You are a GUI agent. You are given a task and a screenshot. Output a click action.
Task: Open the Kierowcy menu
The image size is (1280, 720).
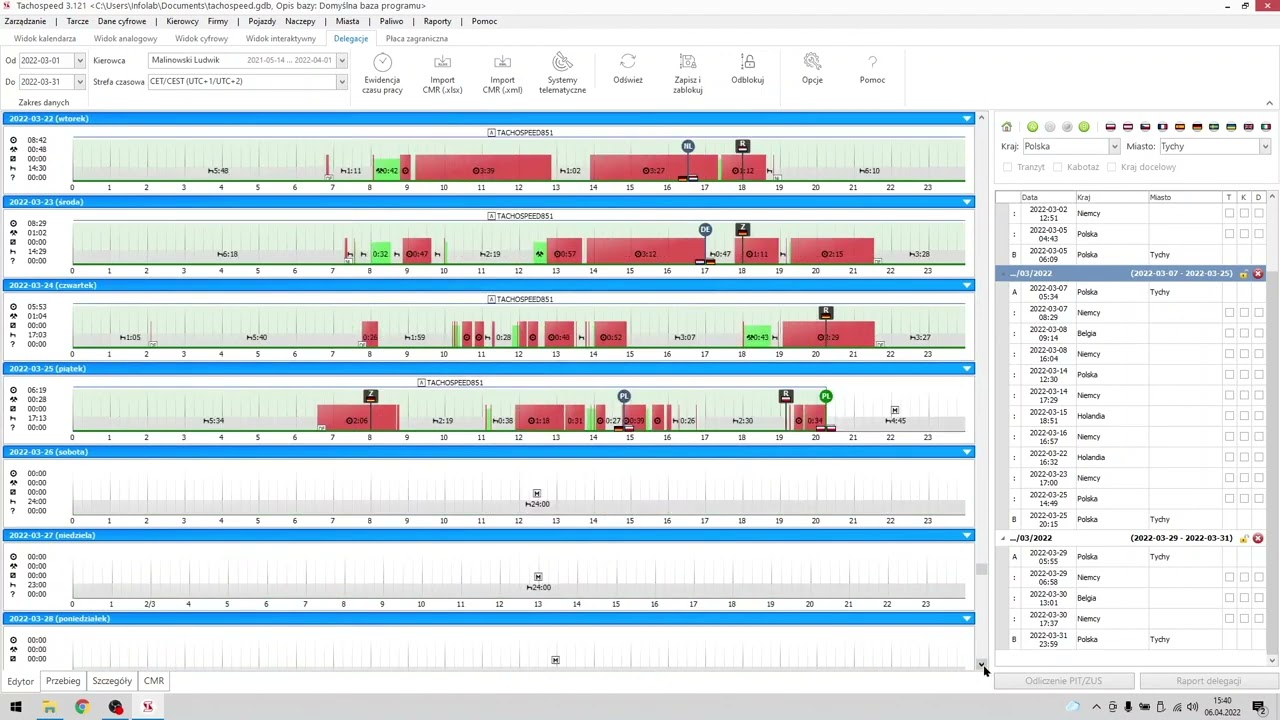[x=182, y=21]
